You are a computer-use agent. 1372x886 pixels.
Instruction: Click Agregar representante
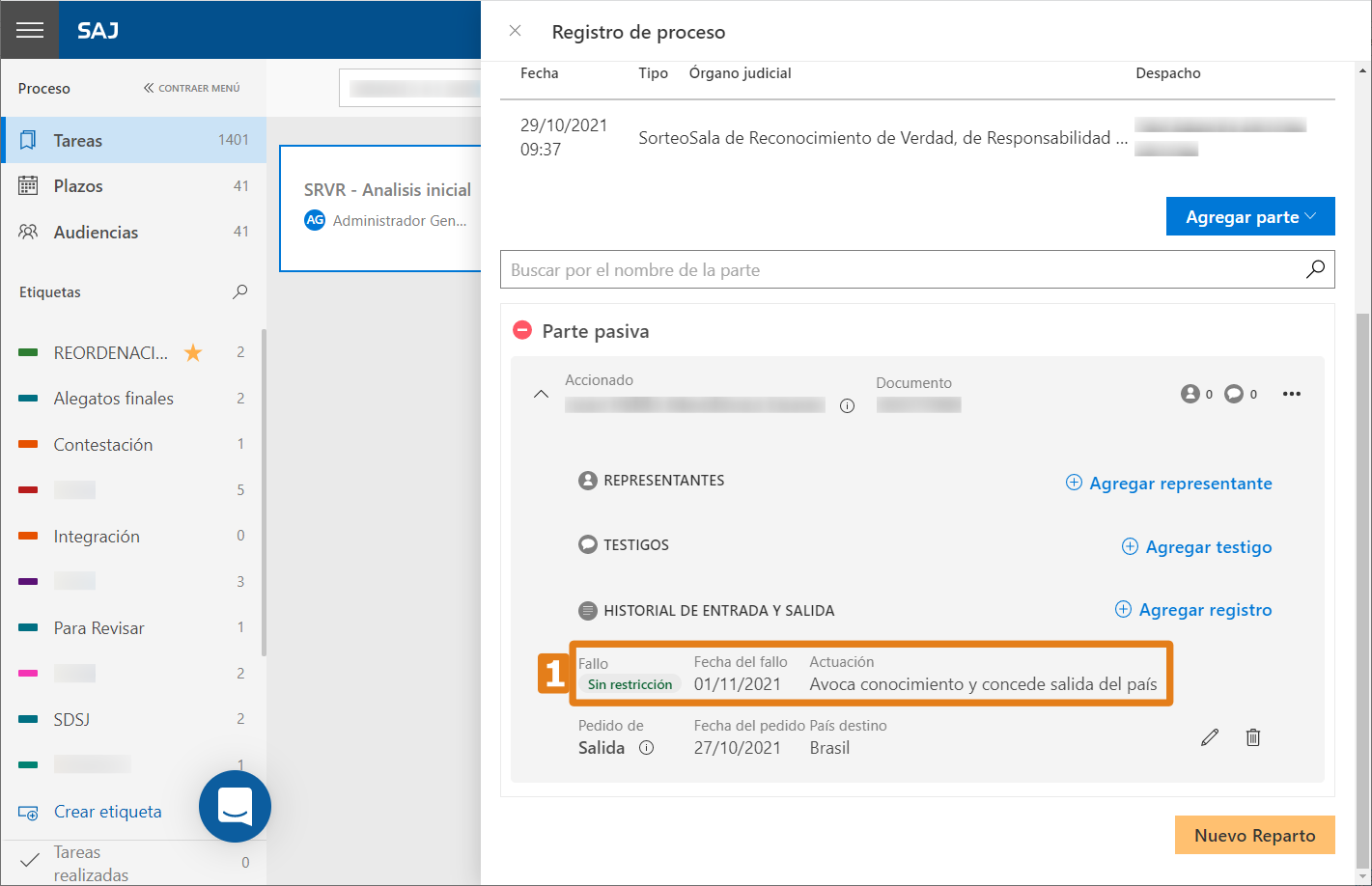(1168, 483)
